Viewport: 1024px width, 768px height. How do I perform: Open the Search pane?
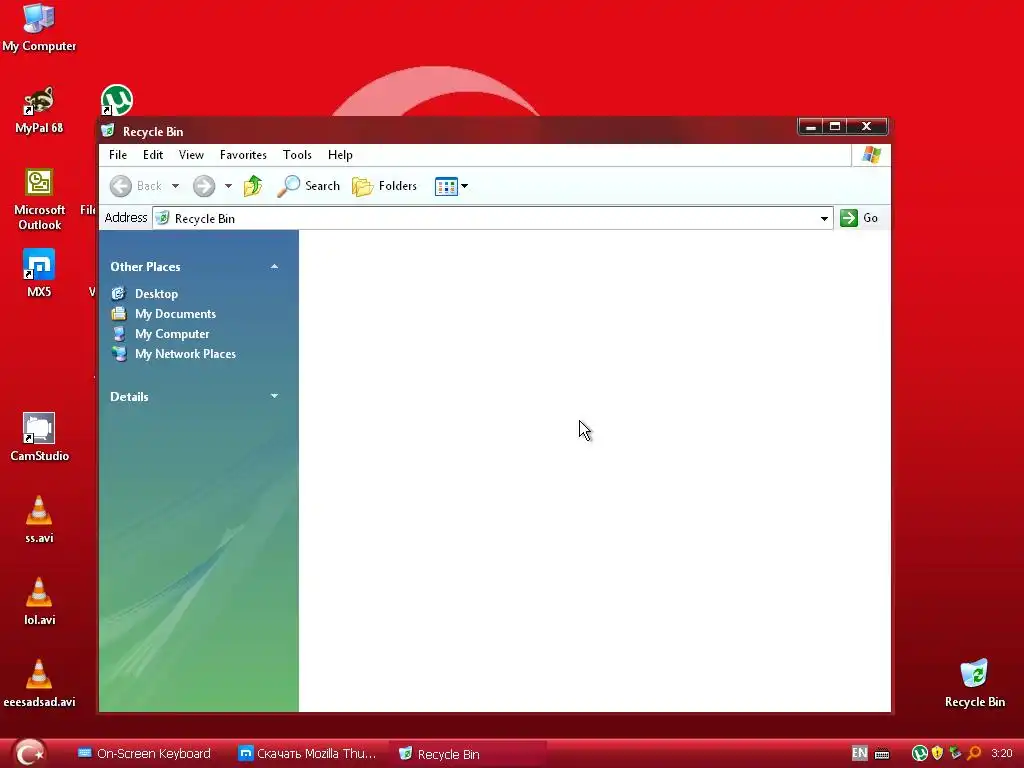pos(308,186)
